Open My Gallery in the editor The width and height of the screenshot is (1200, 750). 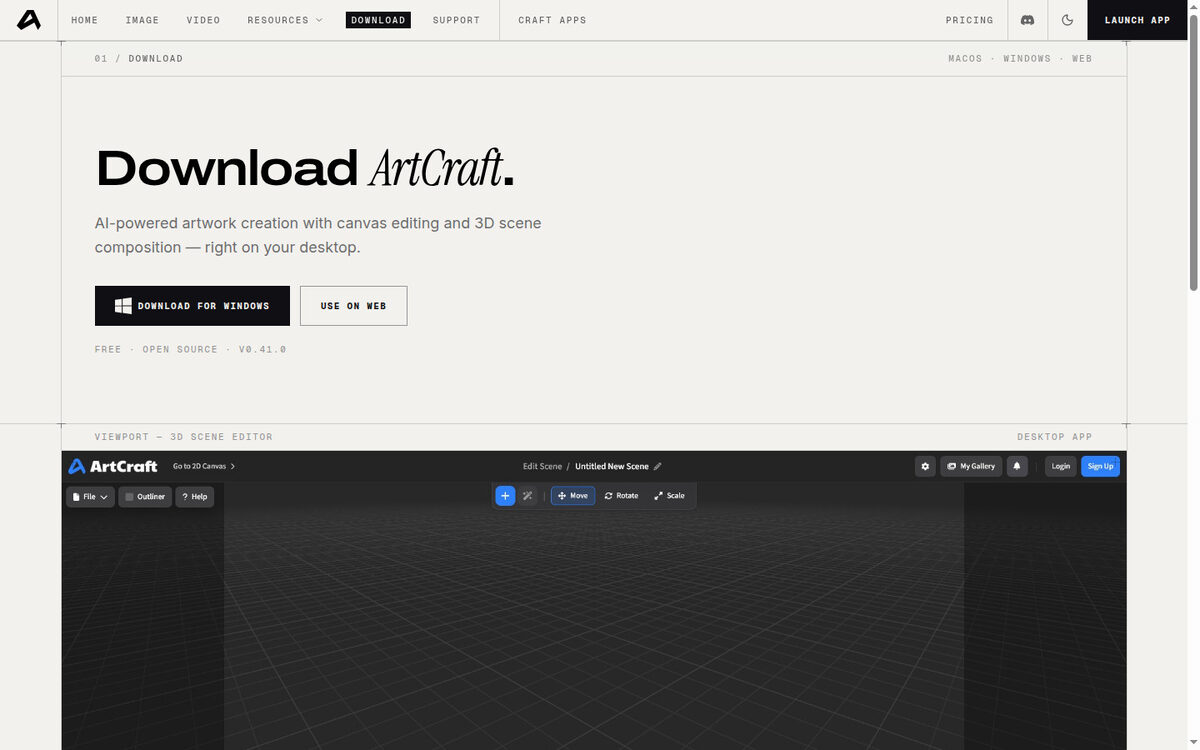[x=971, y=466]
